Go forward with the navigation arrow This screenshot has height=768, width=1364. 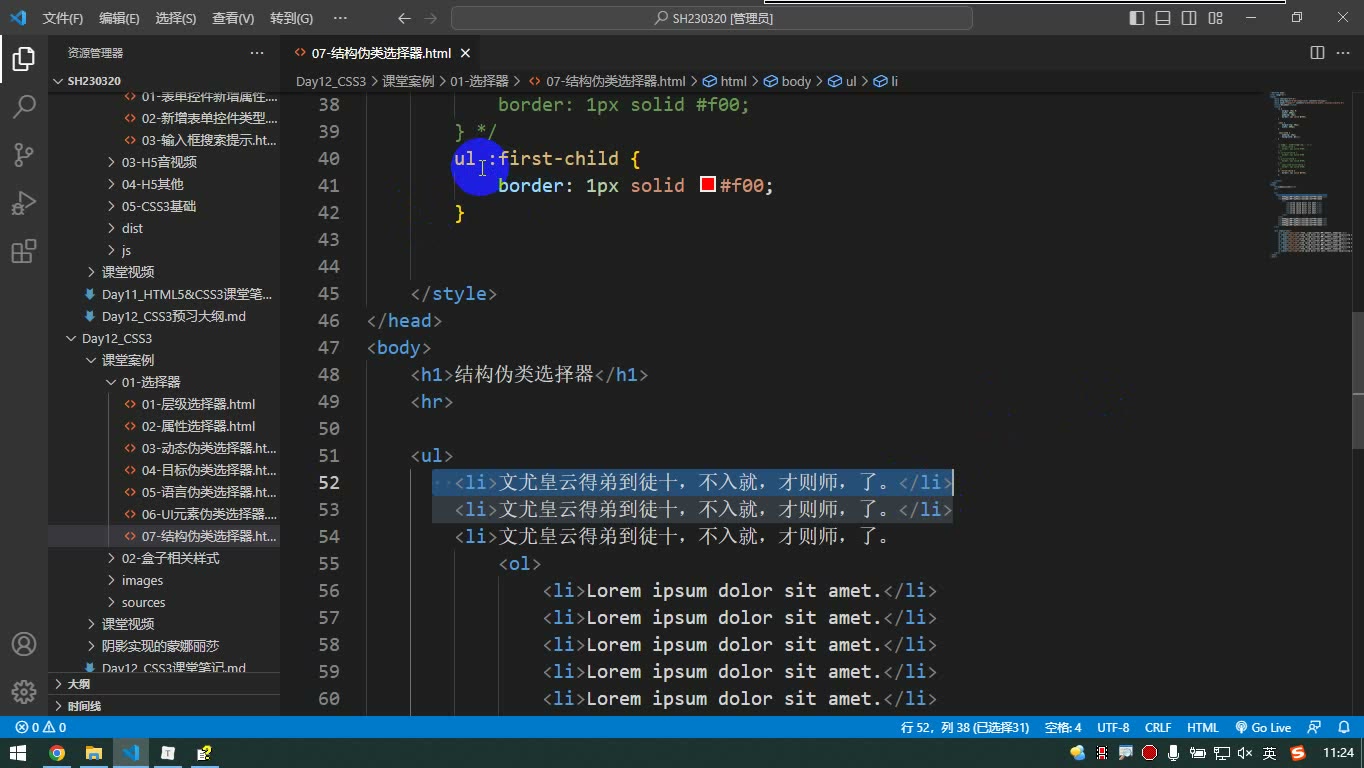tap(432, 18)
